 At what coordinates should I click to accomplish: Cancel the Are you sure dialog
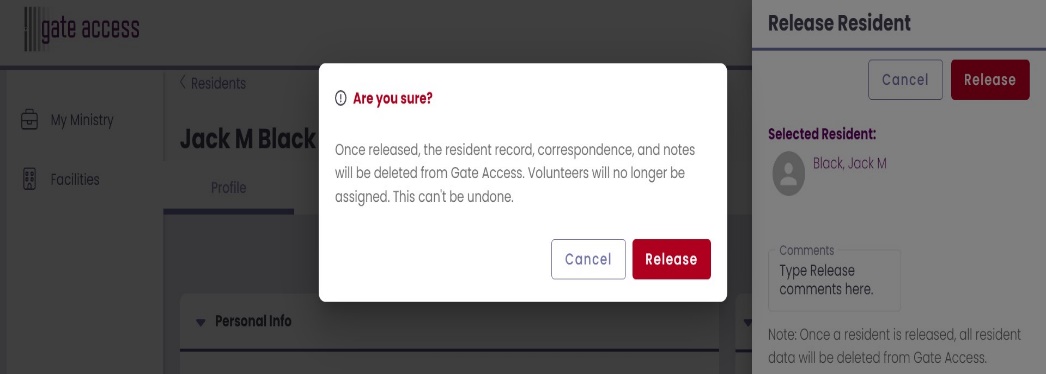coord(588,259)
